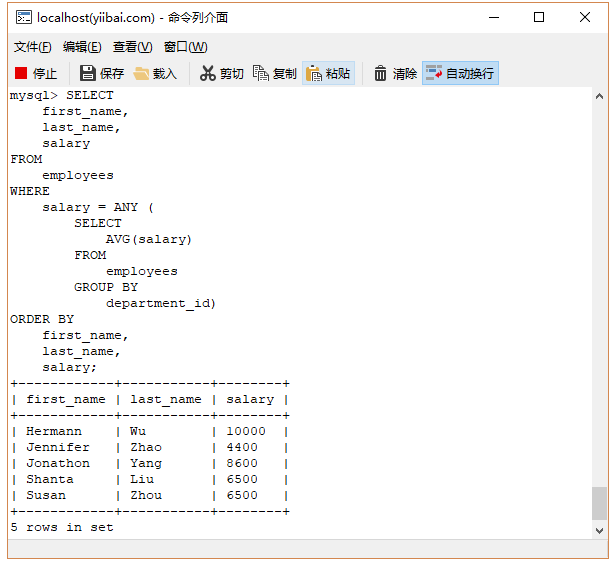616x564 pixels.
Task: Click the 'Wu' last name cell
Action: click(x=138, y=431)
